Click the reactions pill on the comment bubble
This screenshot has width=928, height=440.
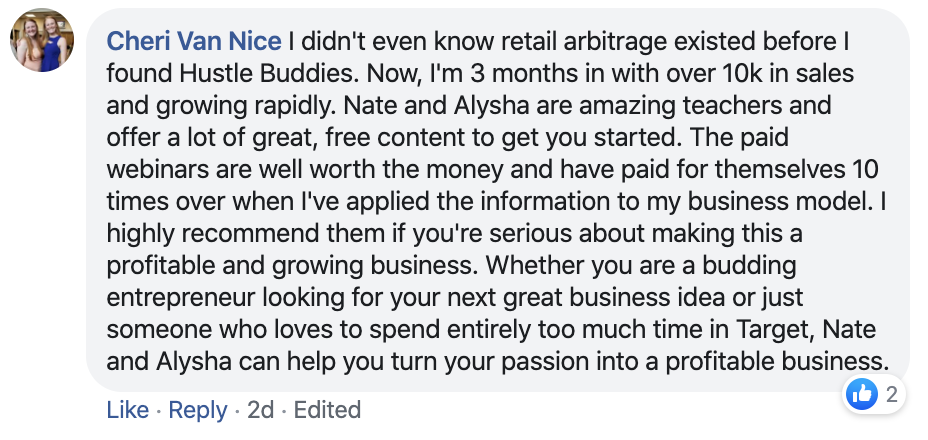(874, 394)
